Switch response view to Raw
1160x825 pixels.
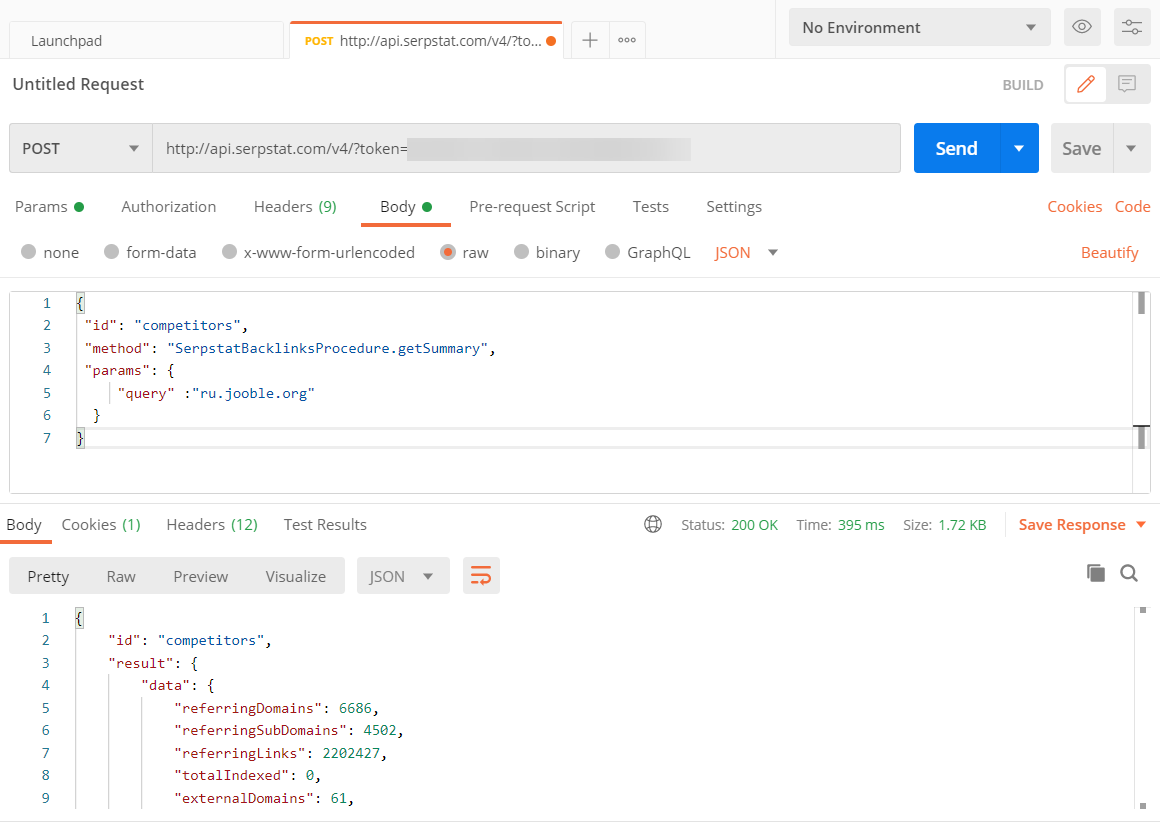tap(121, 576)
